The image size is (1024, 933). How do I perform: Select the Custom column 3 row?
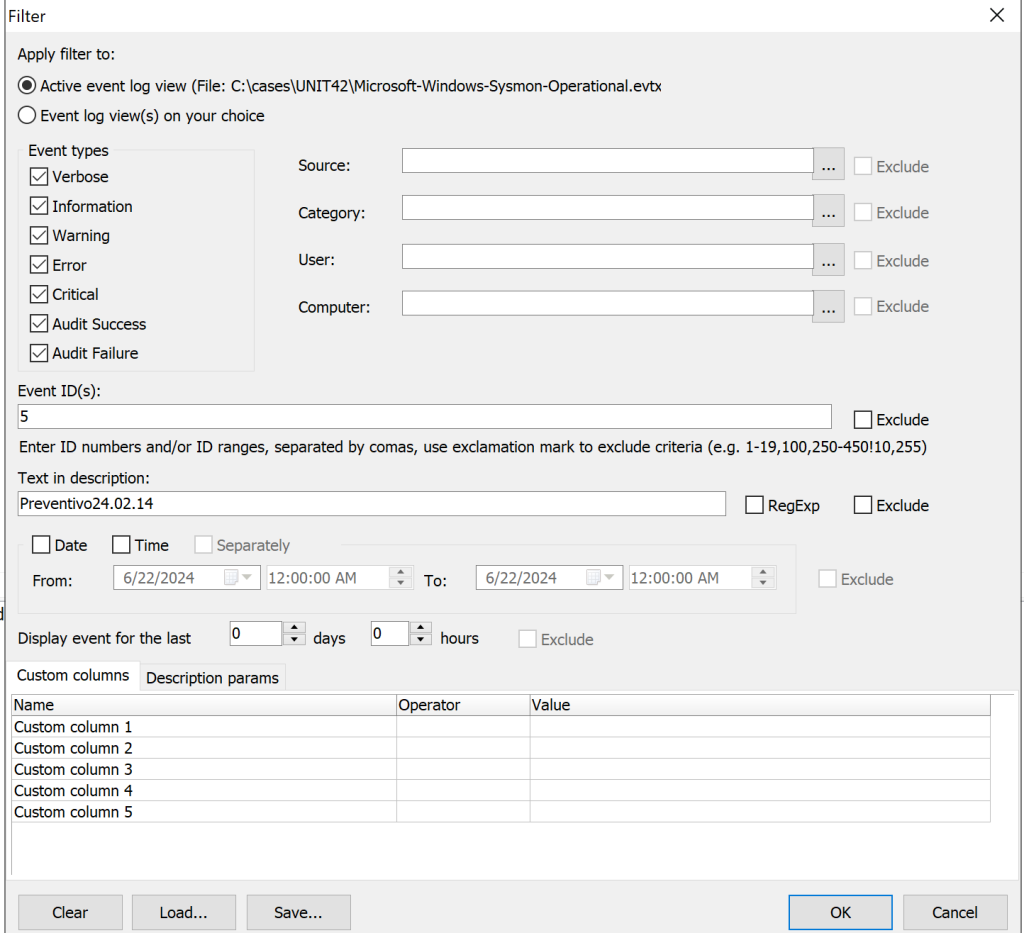[x=501, y=769]
